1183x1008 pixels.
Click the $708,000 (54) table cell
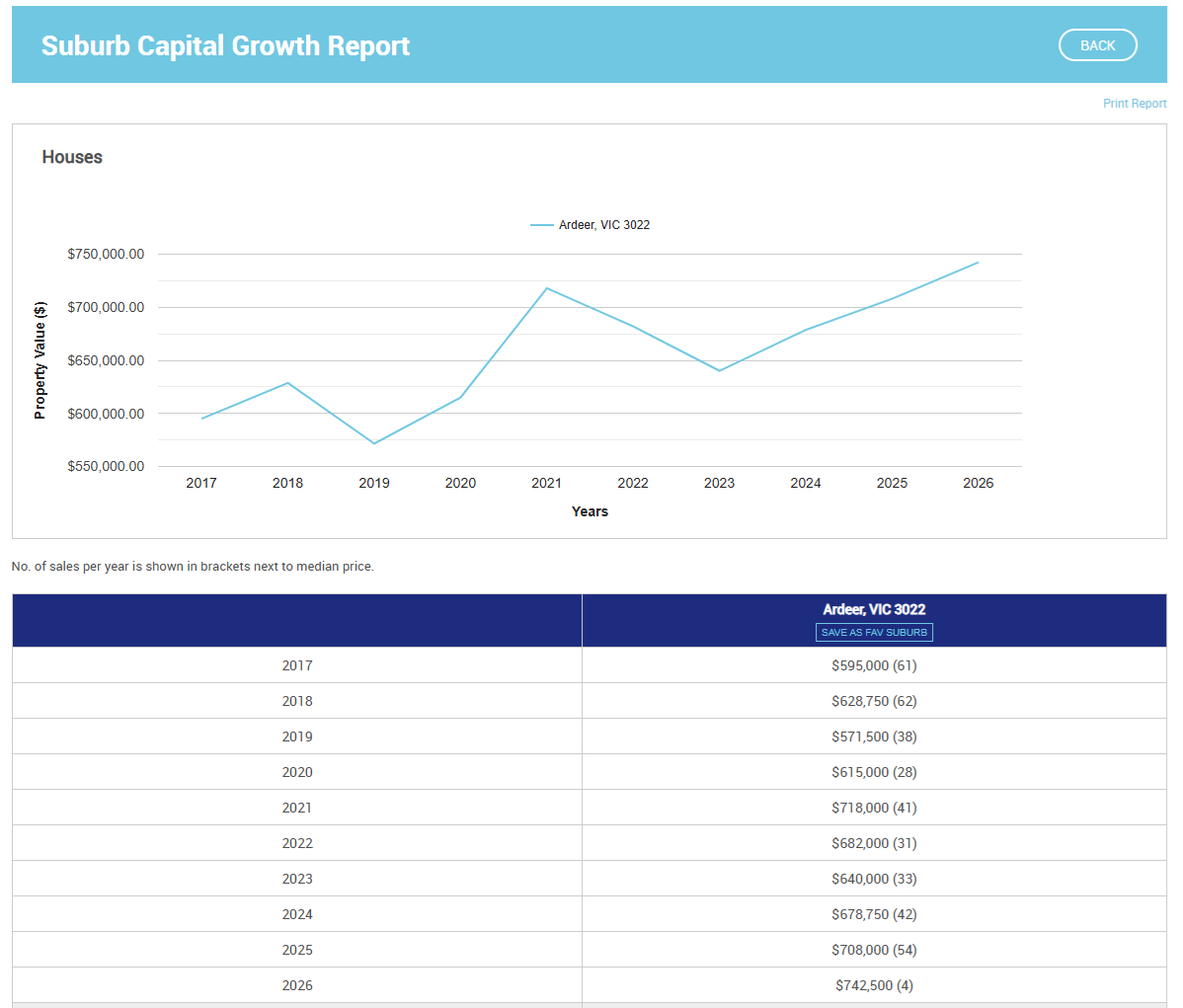pyautogui.click(x=874, y=950)
